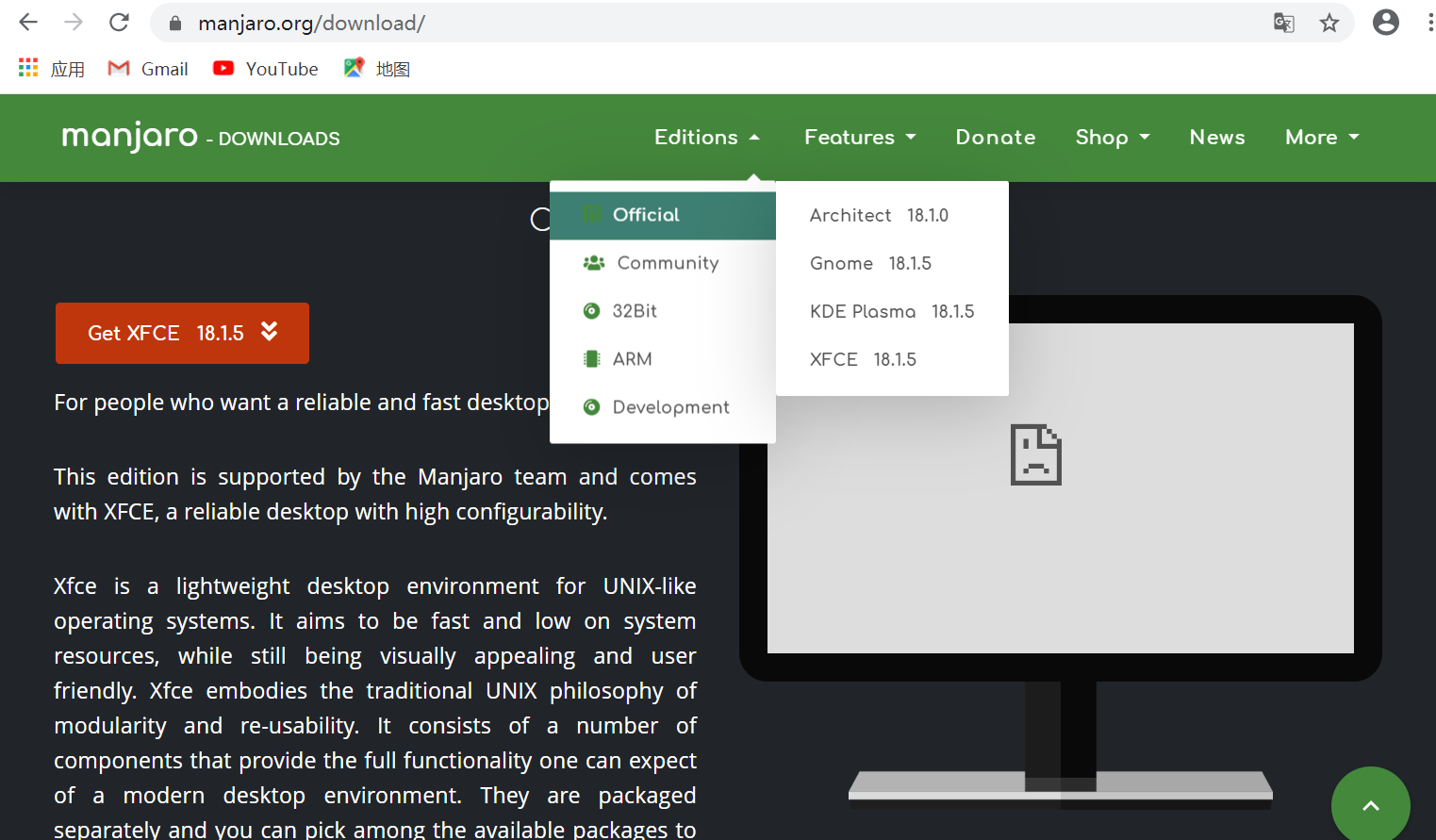
Task: Select the Development editions category
Action: 663,407
